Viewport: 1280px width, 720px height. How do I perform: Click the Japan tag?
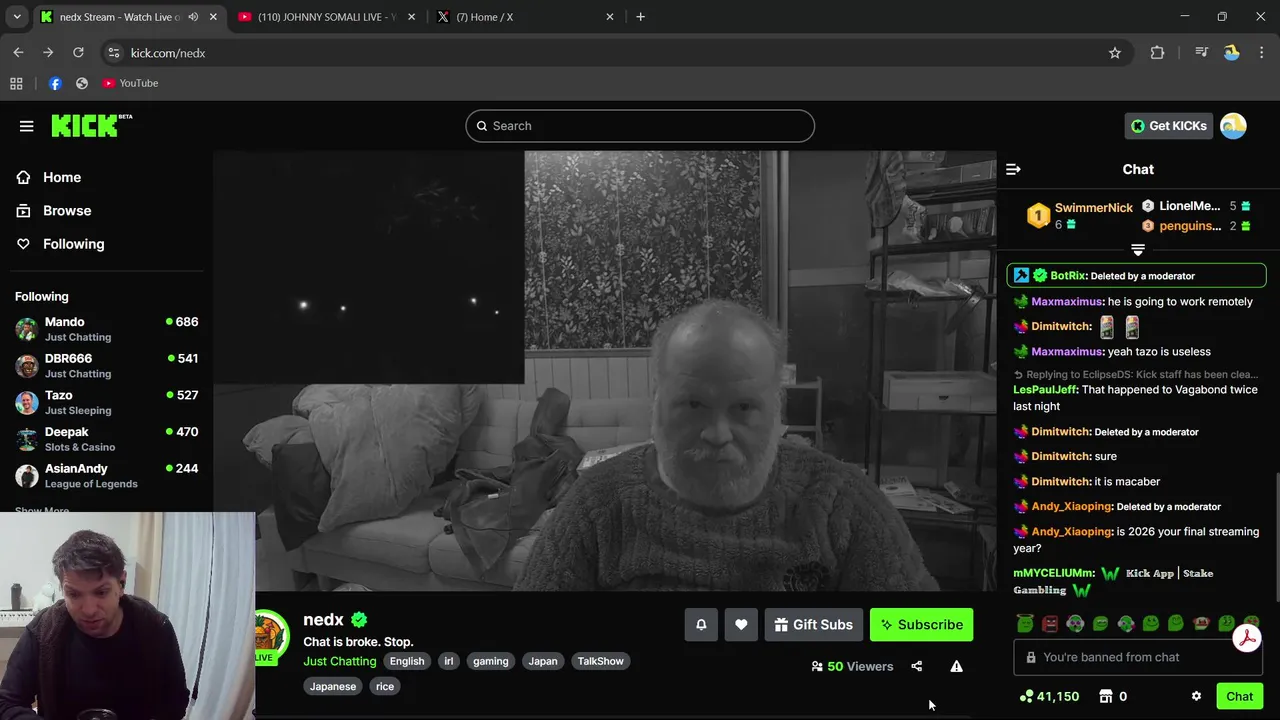tap(543, 661)
